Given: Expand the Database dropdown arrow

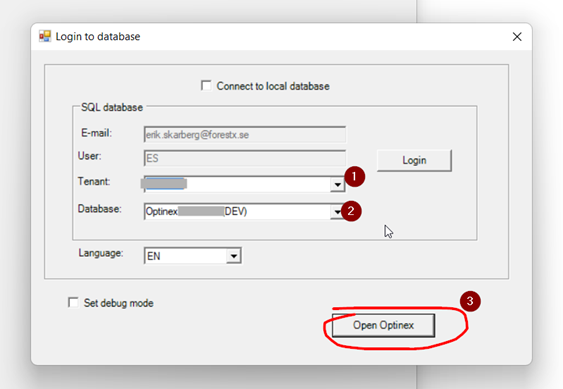Looking at the screenshot, I should [x=336, y=212].
